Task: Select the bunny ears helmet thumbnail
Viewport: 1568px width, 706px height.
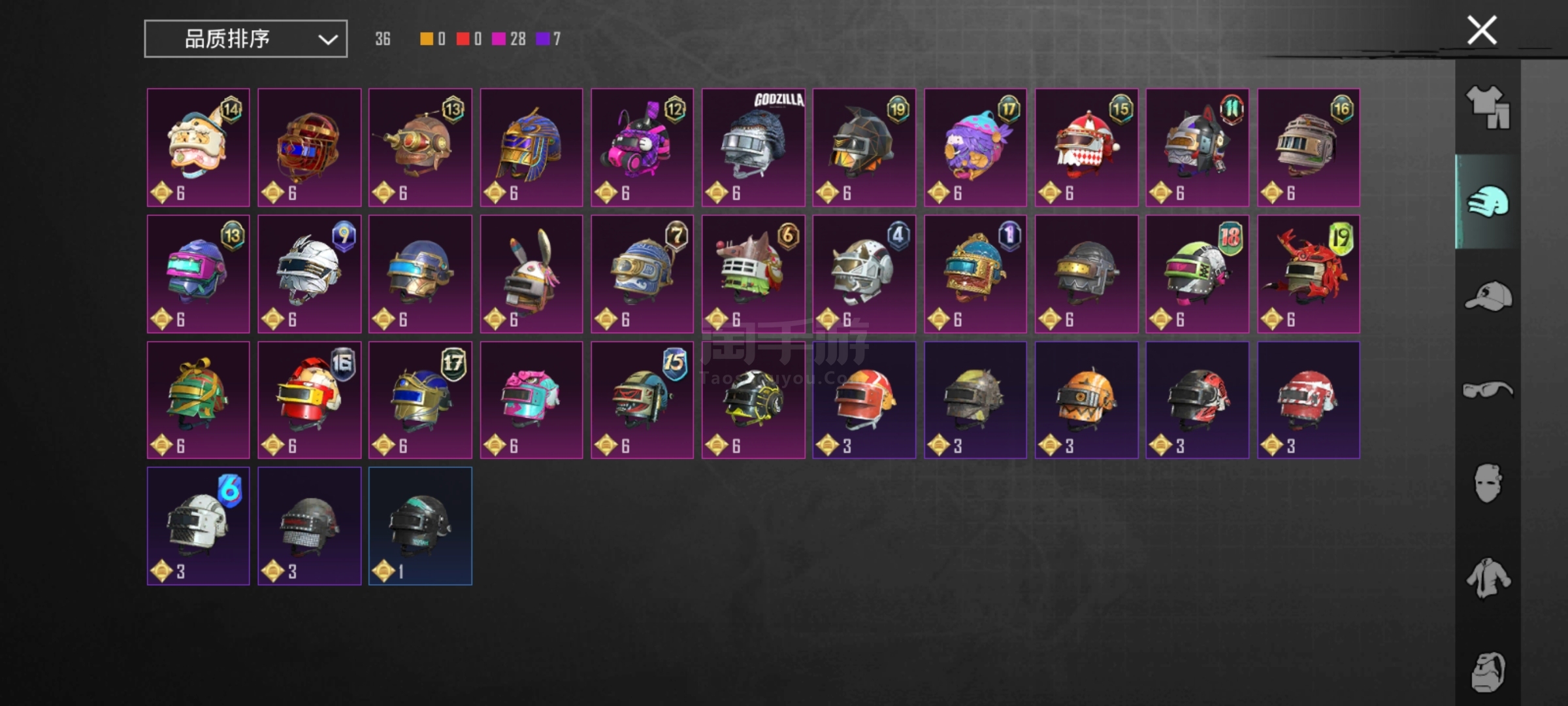Action: click(x=531, y=274)
